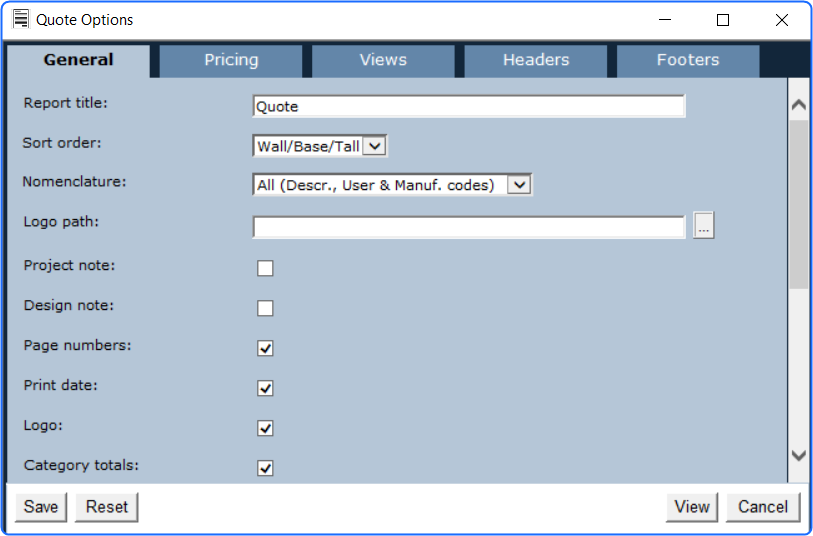Uncheck the Logo checkbox
Screen dimensions: 813x536
point(265,428)
